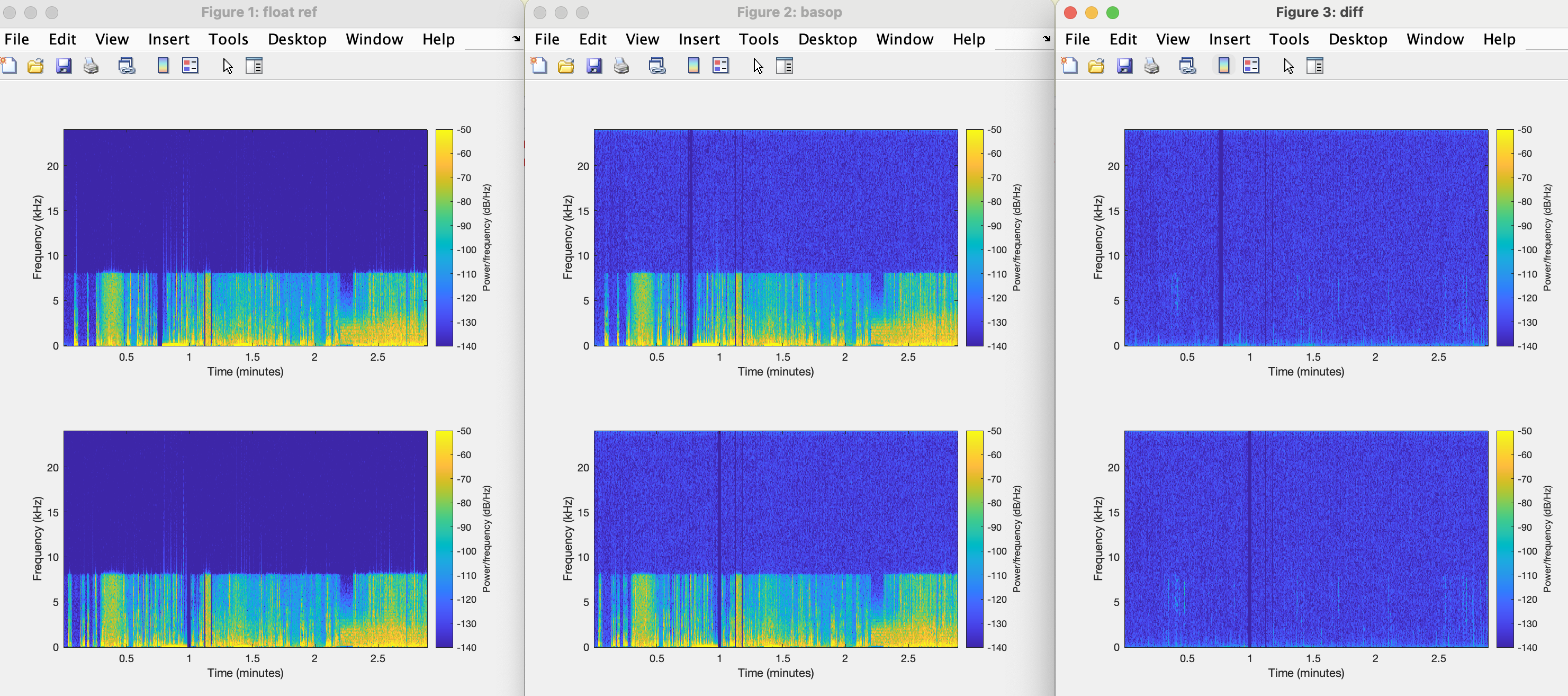The image size is (1568, 696).
Task: Save Figure 3 using the floppy disk icon
Action: coord(1124,66)
